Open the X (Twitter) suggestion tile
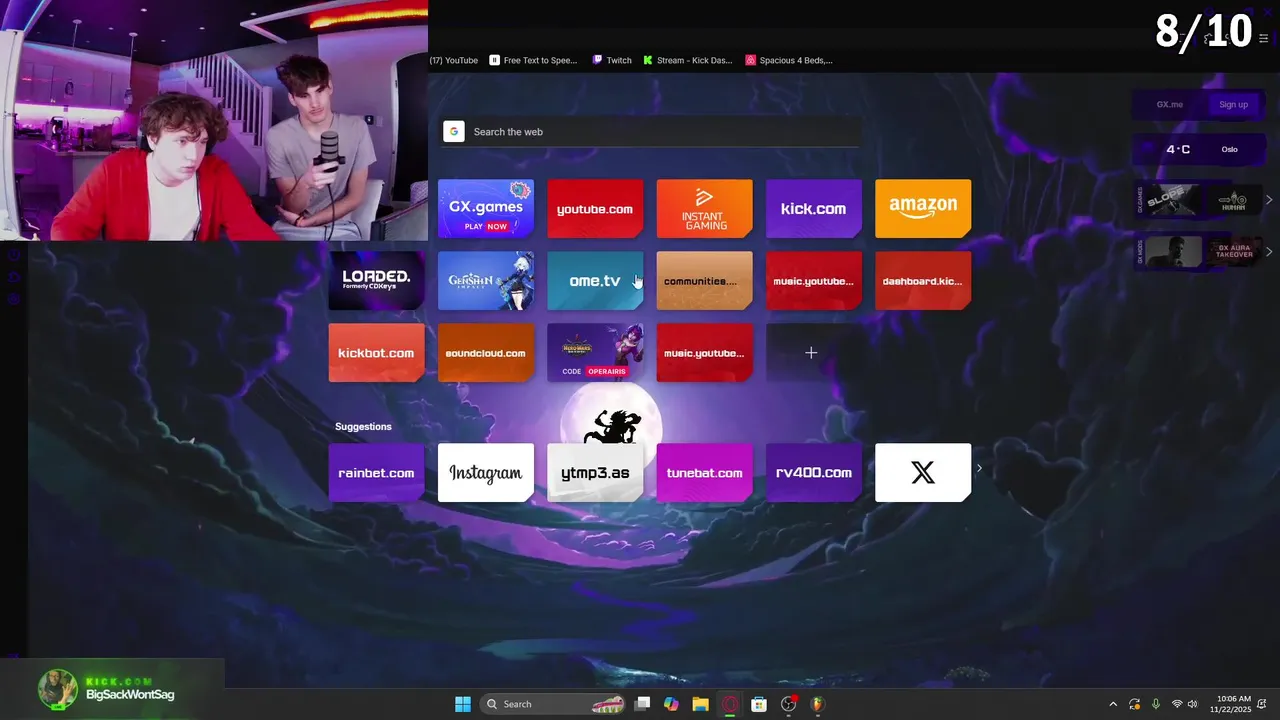1280x720 pixels. (x=923, y=473)
